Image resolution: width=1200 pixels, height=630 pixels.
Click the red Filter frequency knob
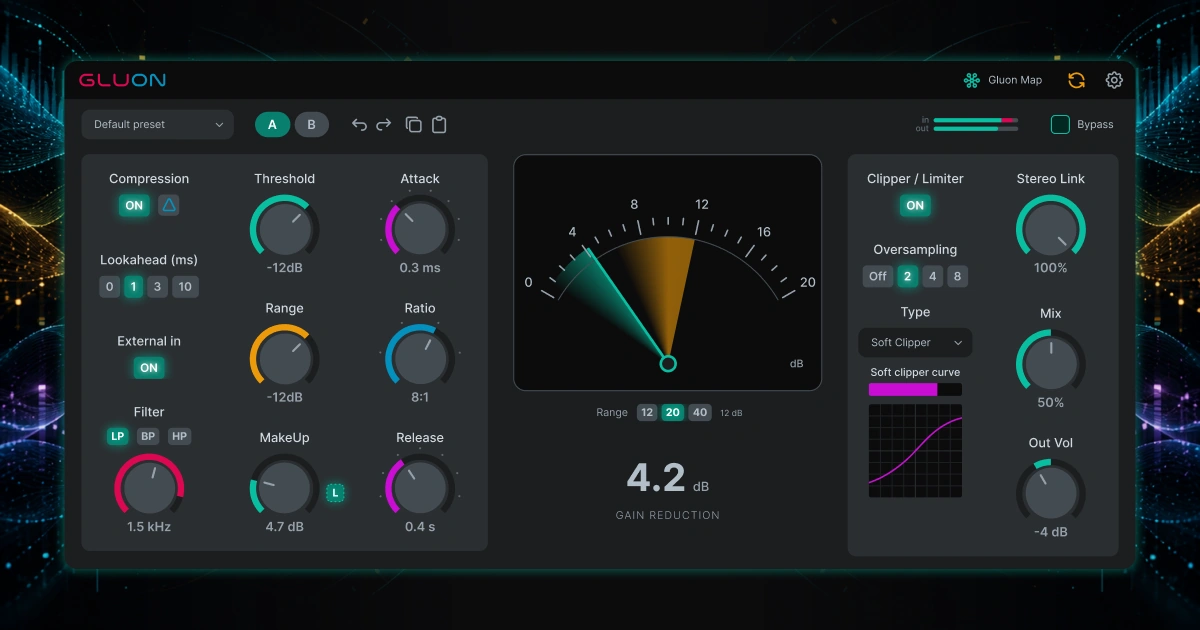click(x=149, y=487)
